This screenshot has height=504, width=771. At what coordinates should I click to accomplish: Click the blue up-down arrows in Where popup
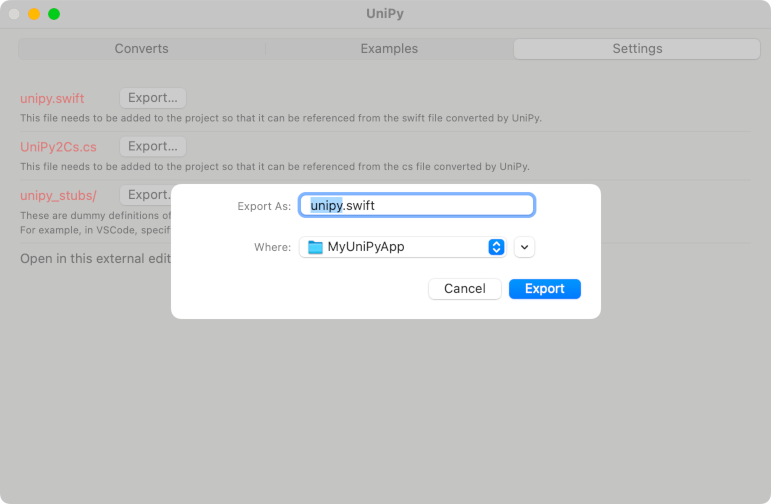click(496, 247)
